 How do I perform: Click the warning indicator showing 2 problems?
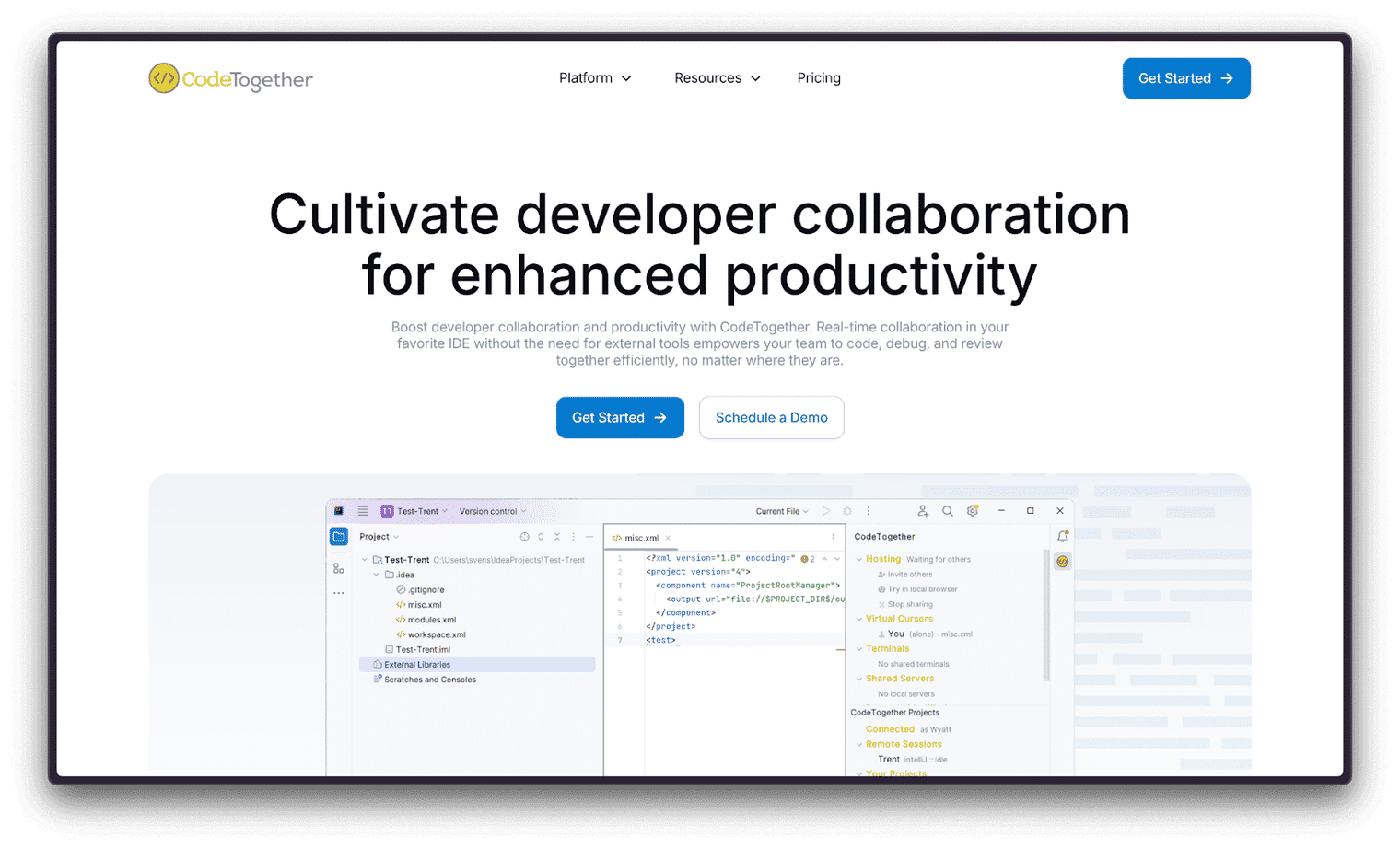(808, 559)
